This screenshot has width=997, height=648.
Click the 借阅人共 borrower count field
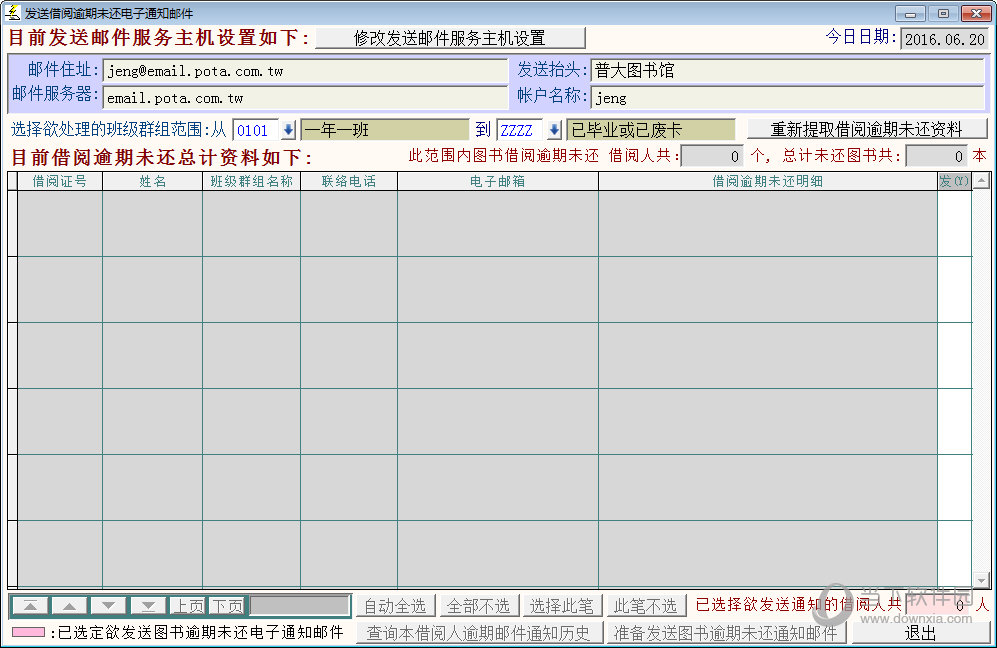[x=712, y=156]
